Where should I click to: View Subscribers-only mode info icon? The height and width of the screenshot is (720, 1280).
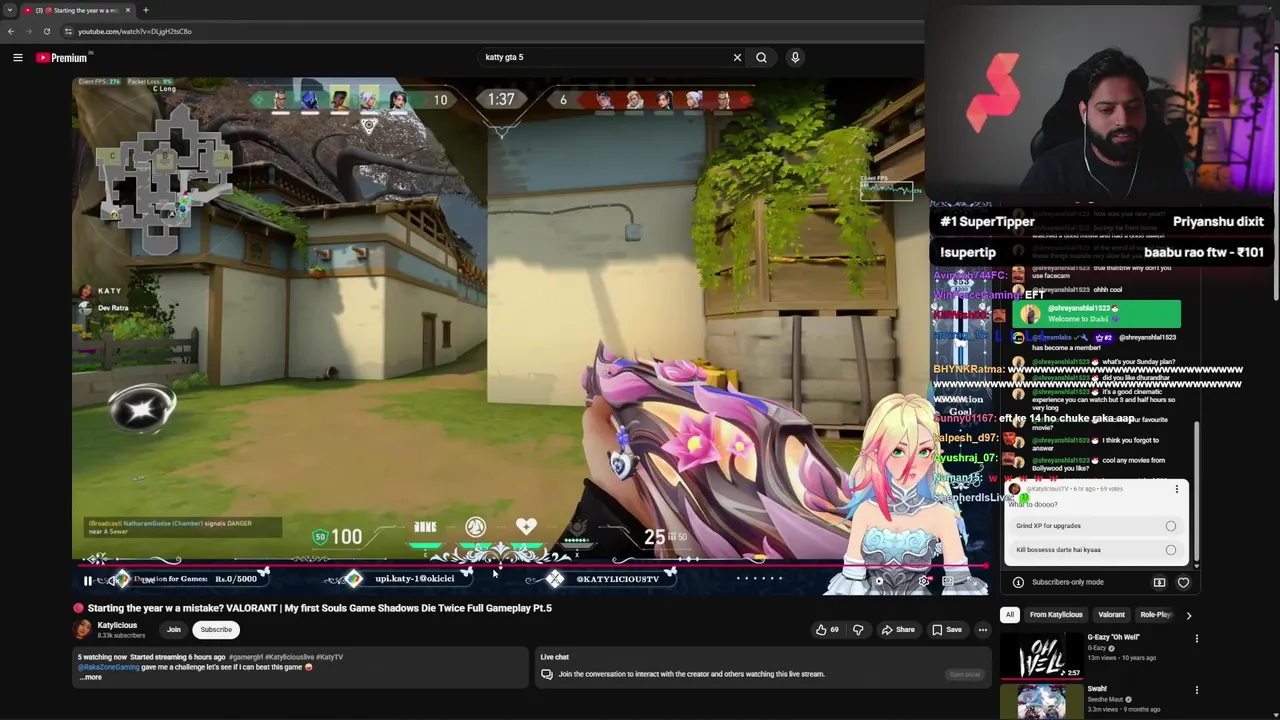1018,582
